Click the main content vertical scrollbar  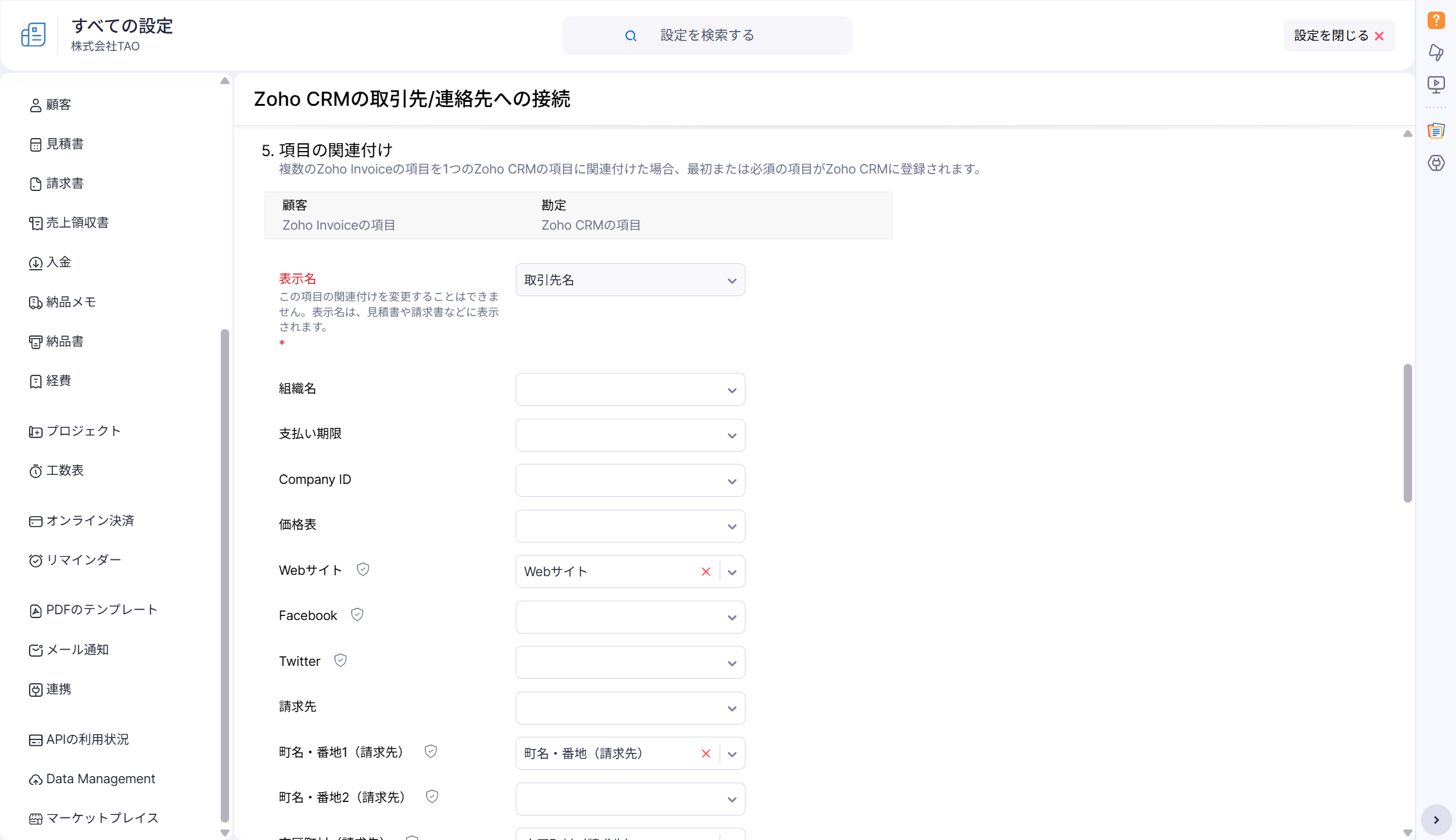click(x=1408, y=433)
